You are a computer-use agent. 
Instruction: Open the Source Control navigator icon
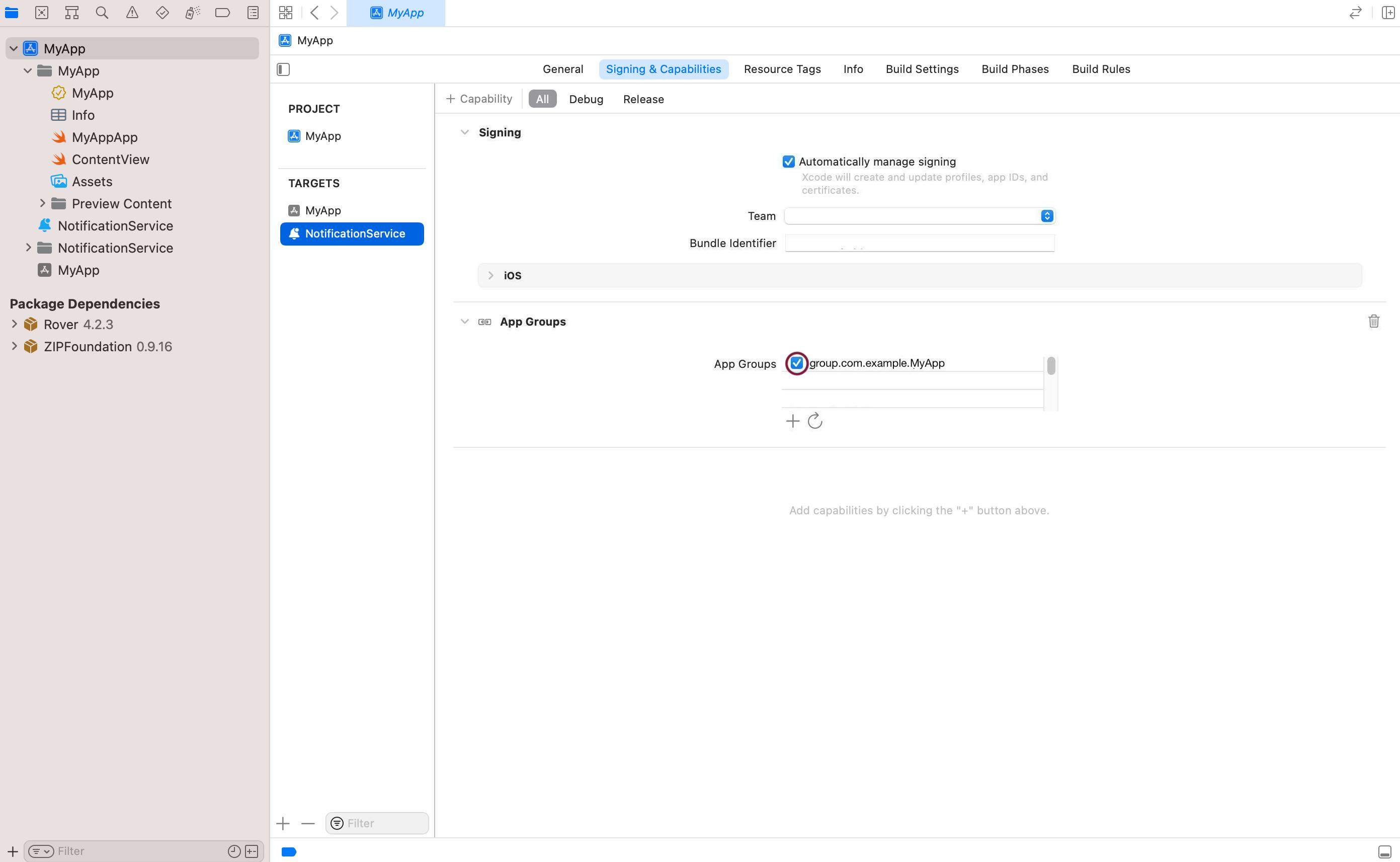(42, 13)
